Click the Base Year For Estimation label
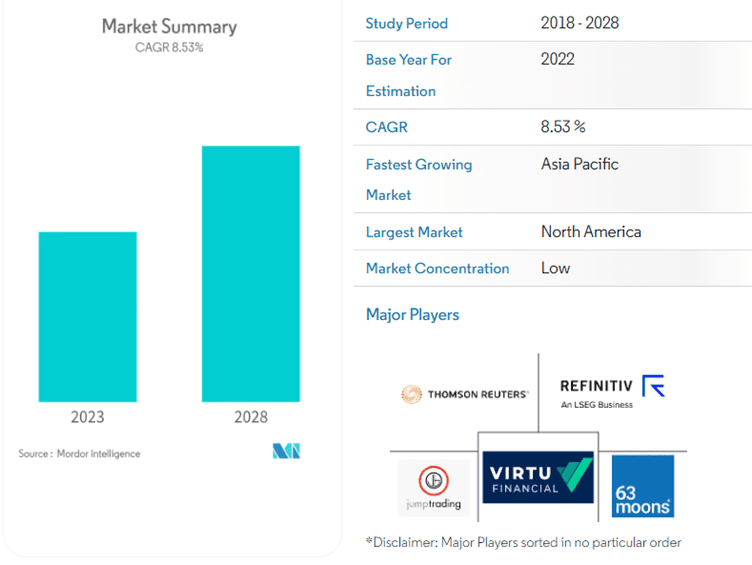Screen dimensions: 752x565 408,75
